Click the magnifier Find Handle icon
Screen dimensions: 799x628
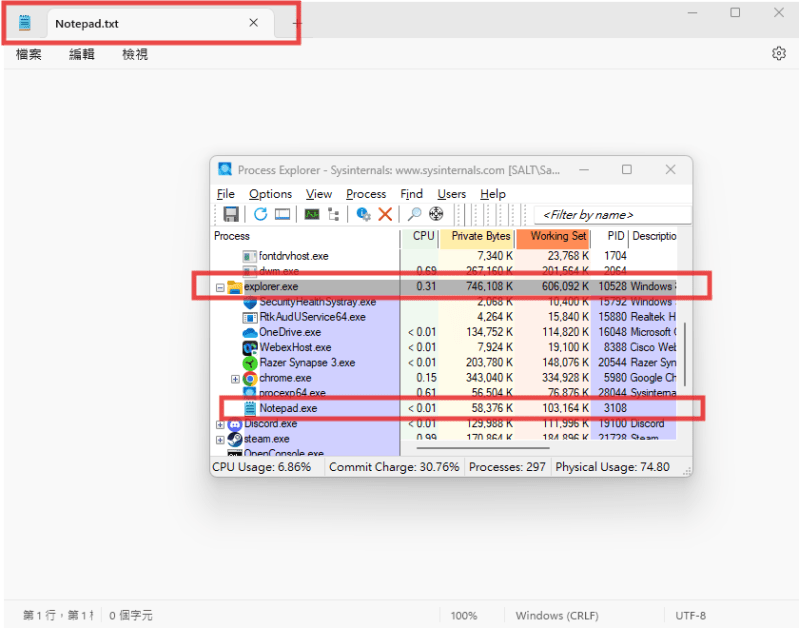[414, 214]
